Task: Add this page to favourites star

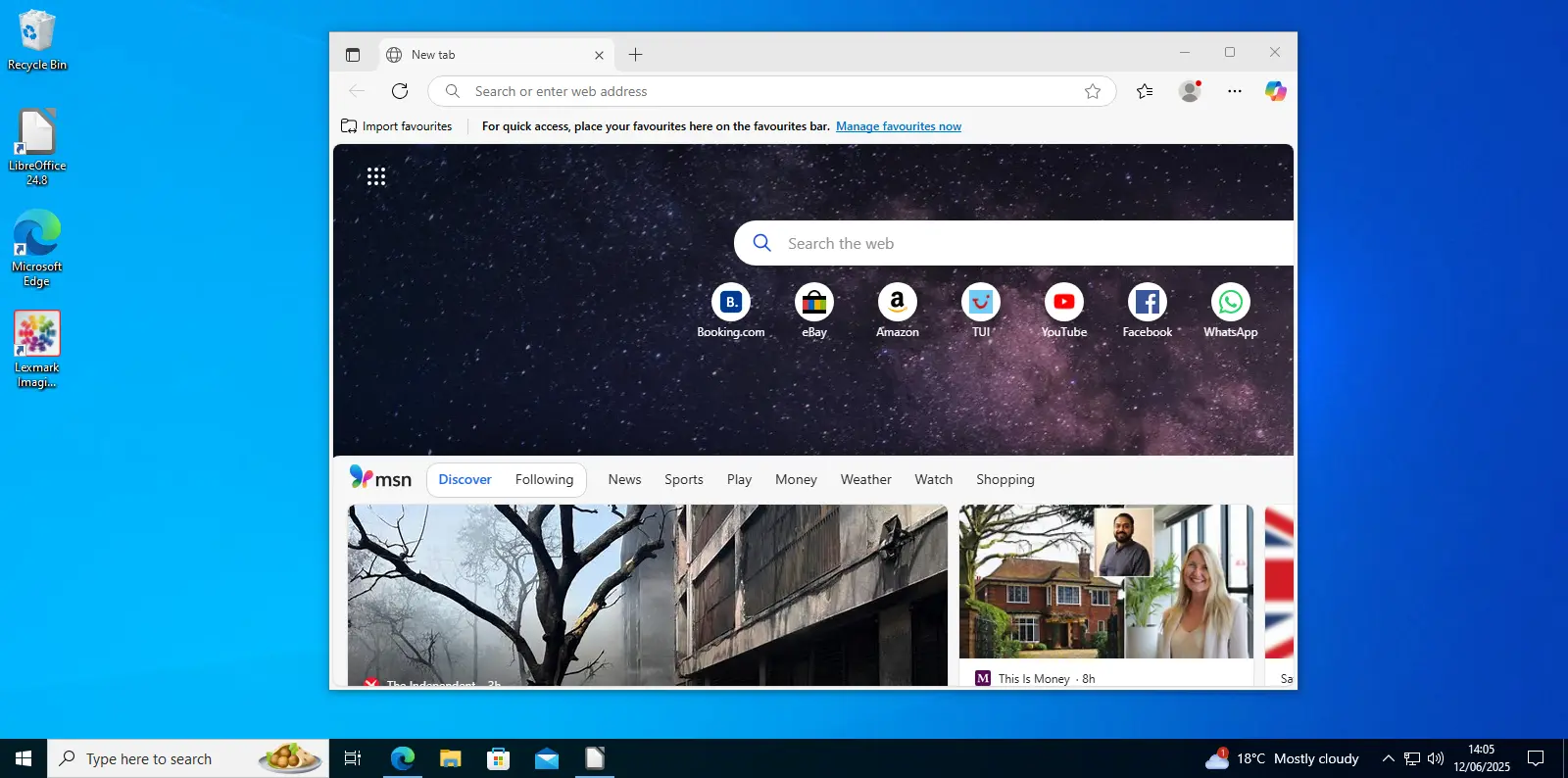Action: (x=1093, y=91)
